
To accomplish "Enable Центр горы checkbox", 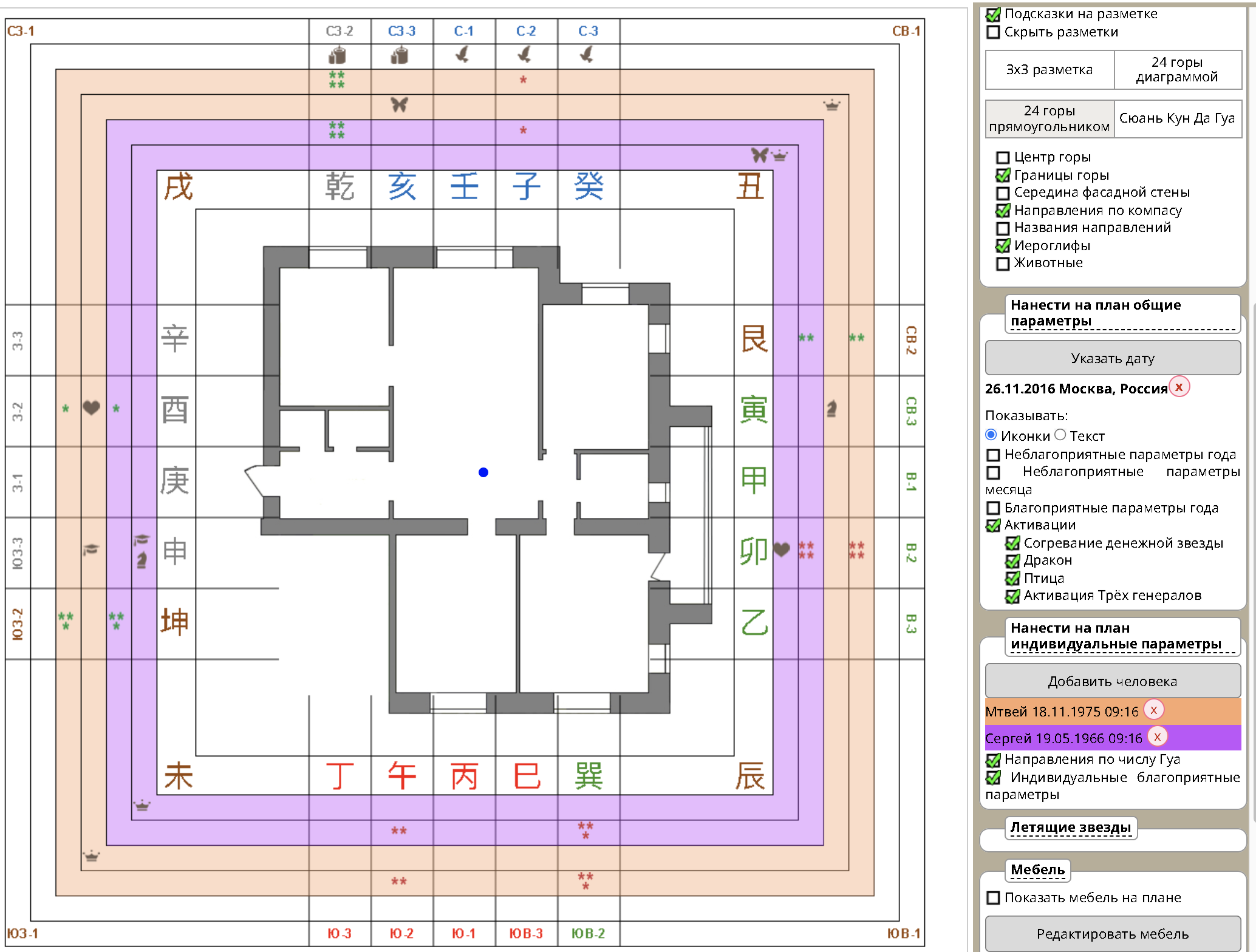I will pyautogui.click(x=1003, y=158).
